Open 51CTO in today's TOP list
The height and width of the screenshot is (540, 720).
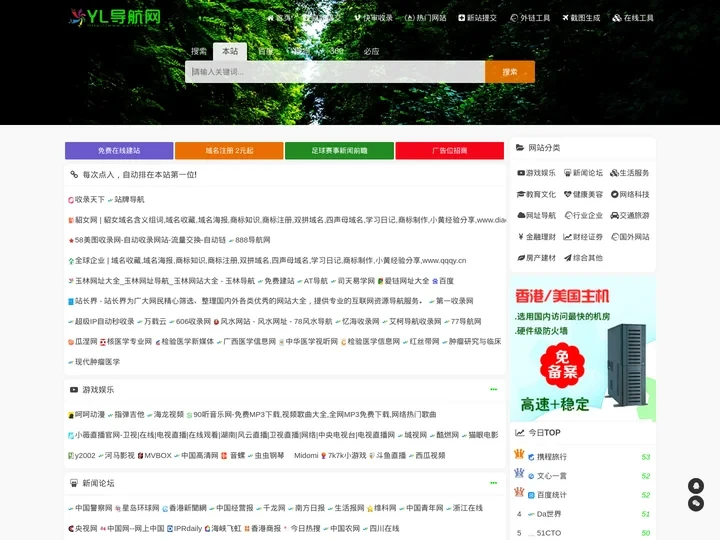(x=549, y=533)
